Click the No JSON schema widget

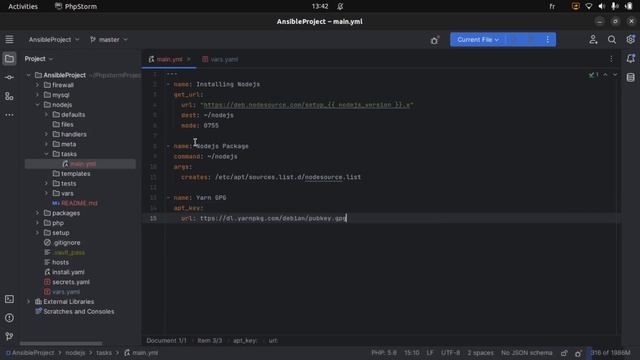pyautogui.click(x=527, y=353)
